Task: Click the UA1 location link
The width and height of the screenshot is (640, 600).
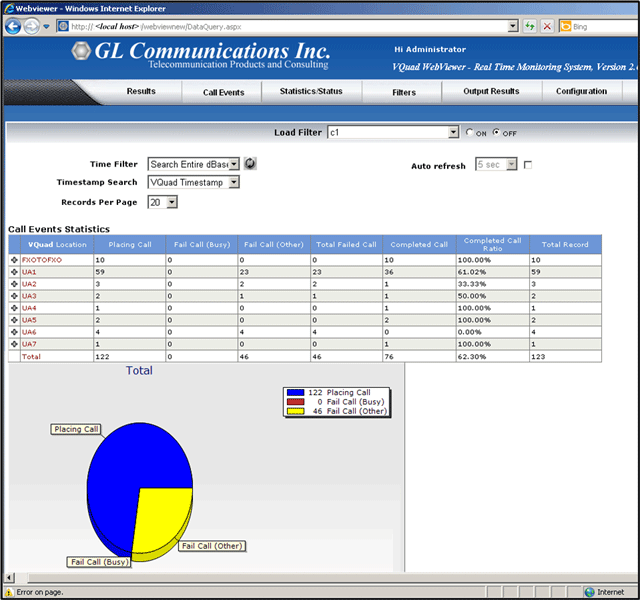Action: click(29, 272)
